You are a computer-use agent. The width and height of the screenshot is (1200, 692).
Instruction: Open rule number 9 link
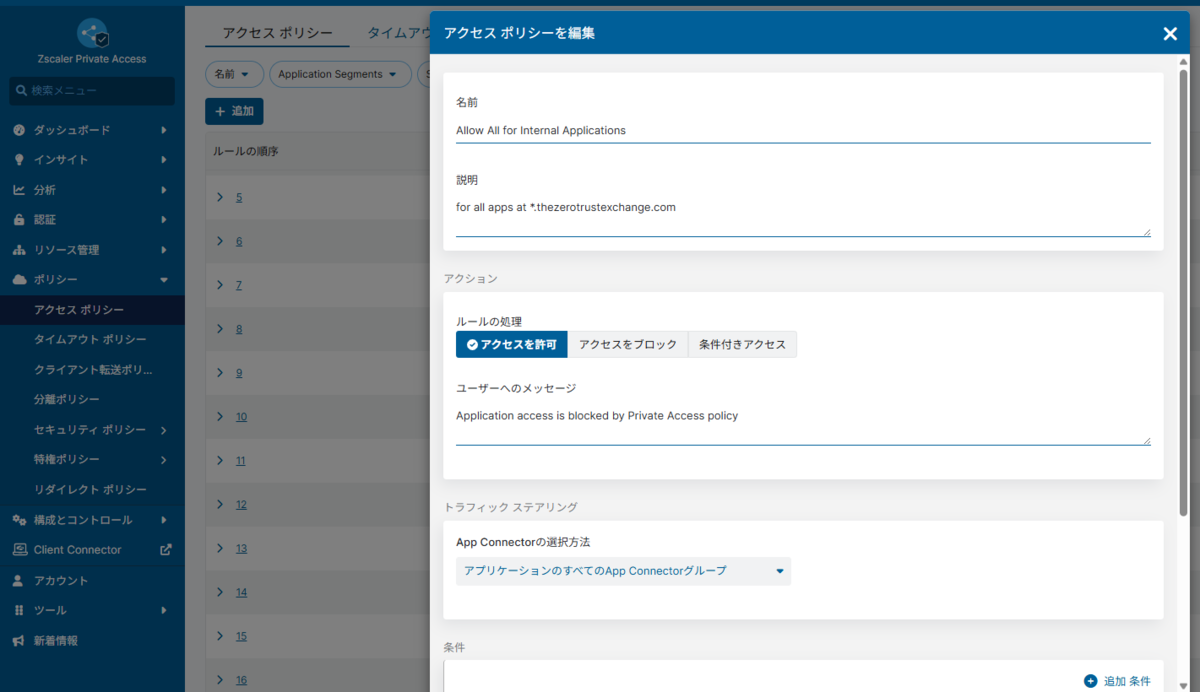[x=239, y=373]
